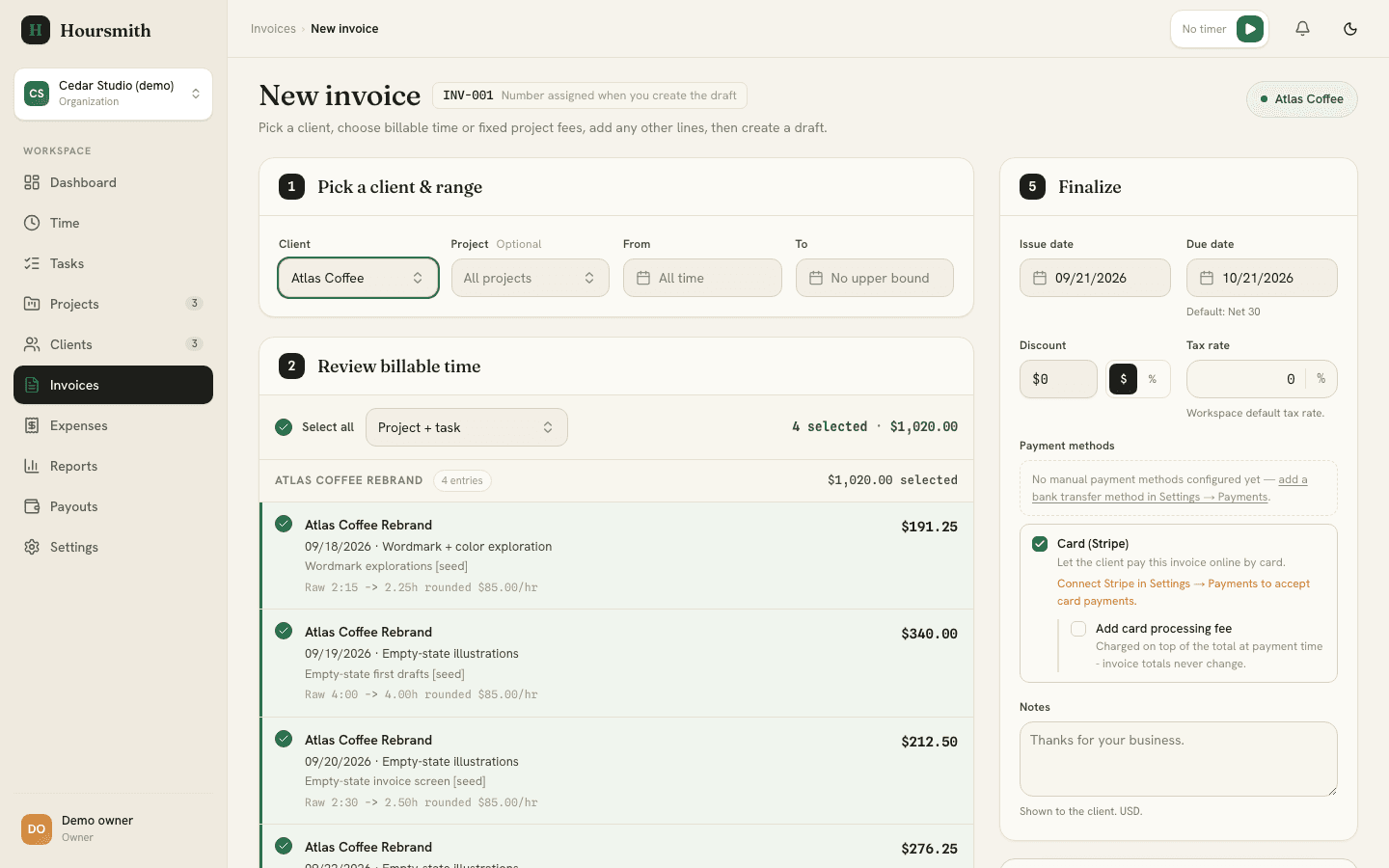
Task: Click the calendar icon in To field
Action: point(816,278)
